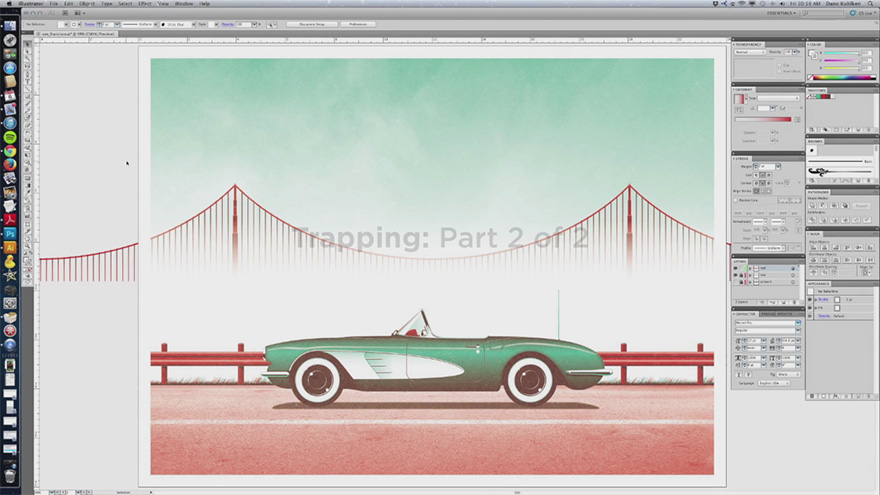Expand the top layer disclosure triangle
The image size is (880, 495).
pyautogui.click(x=750, y=268)
